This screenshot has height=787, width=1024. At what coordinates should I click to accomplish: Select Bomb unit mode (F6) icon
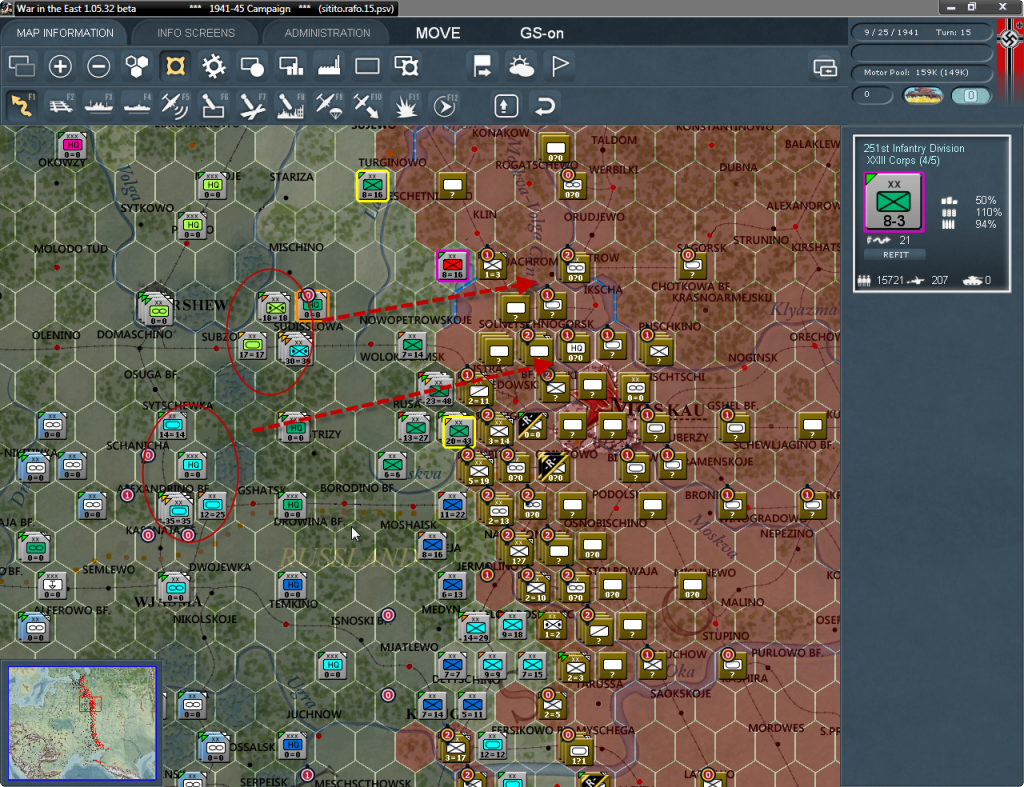coord(214,105)
